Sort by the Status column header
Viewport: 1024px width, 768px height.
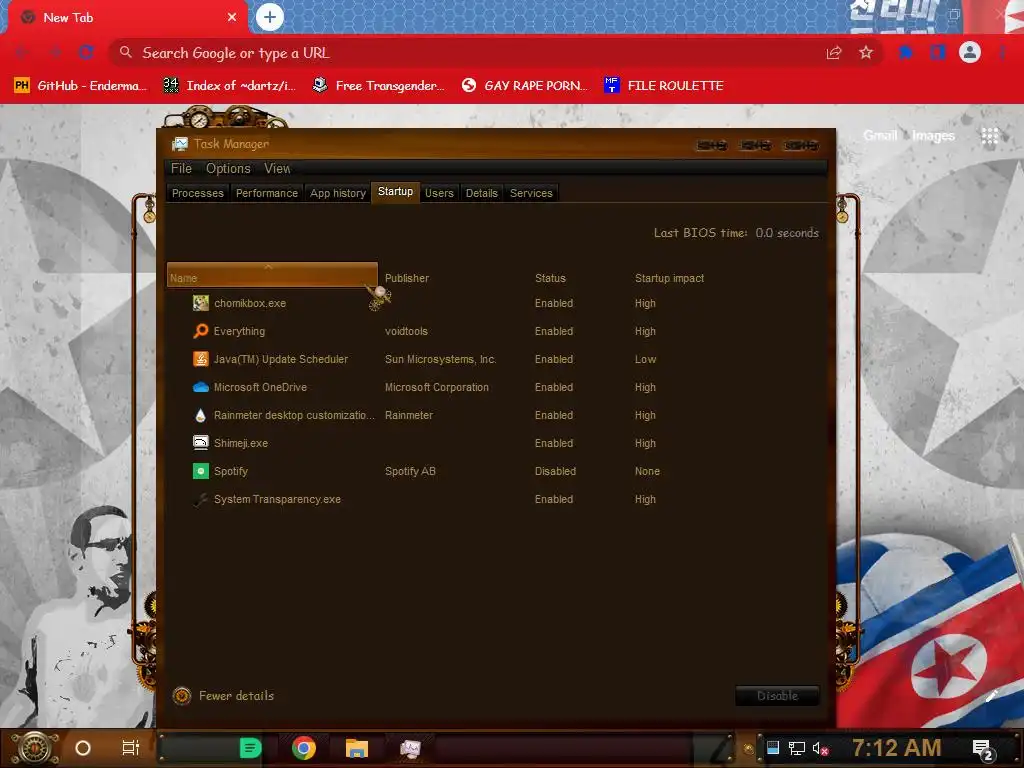point(550,278)
